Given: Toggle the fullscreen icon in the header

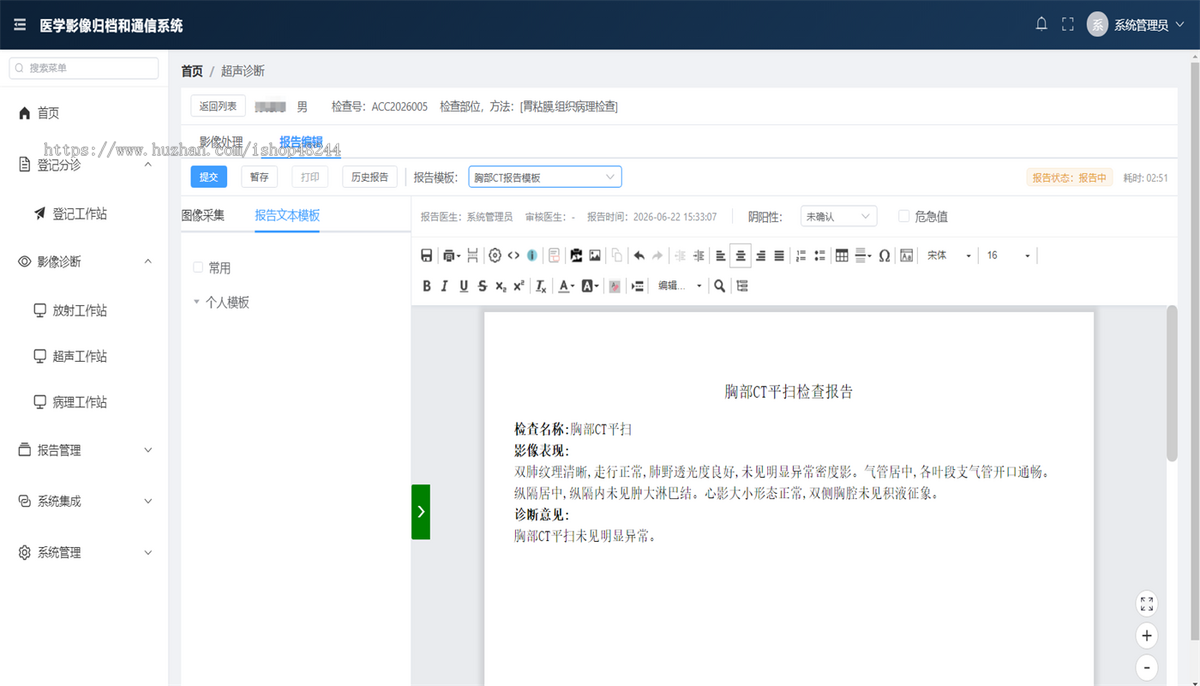Looking at the screenshot, I should pos(1068,24).
